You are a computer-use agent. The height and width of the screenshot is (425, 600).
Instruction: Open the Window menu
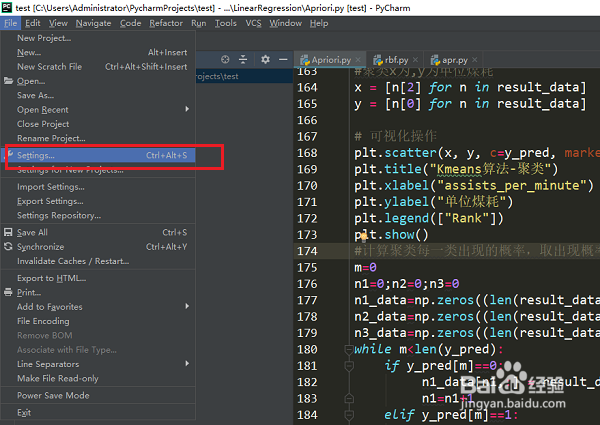coord(285,23)
